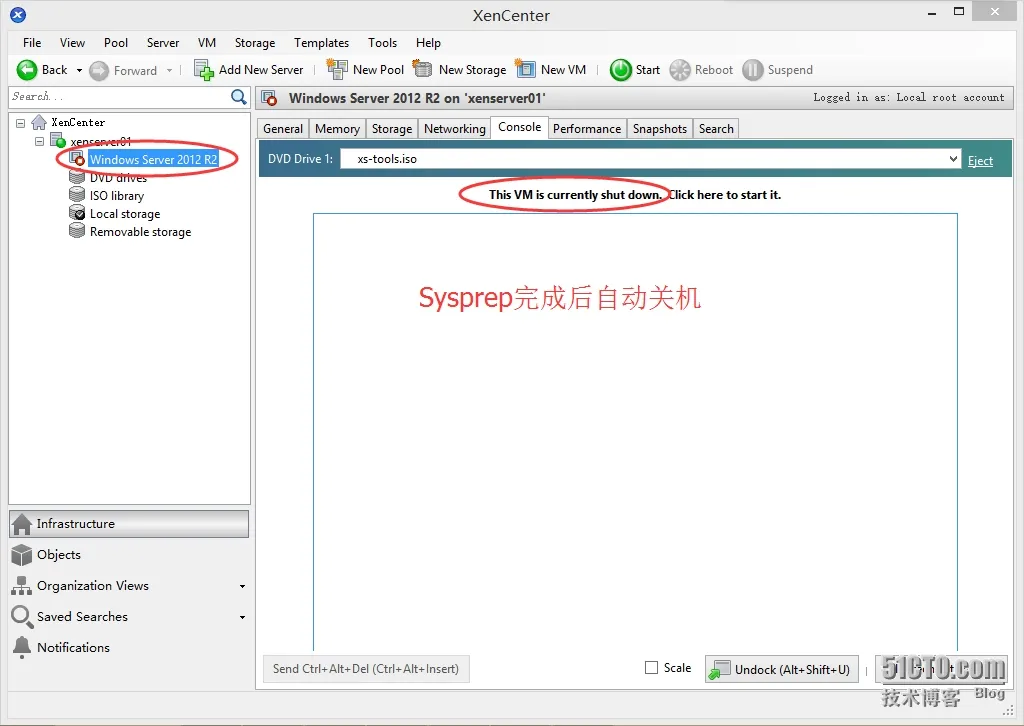The image size is (1024, 726).
Task: Switch to the Performance tab
Action: point(587,129)
